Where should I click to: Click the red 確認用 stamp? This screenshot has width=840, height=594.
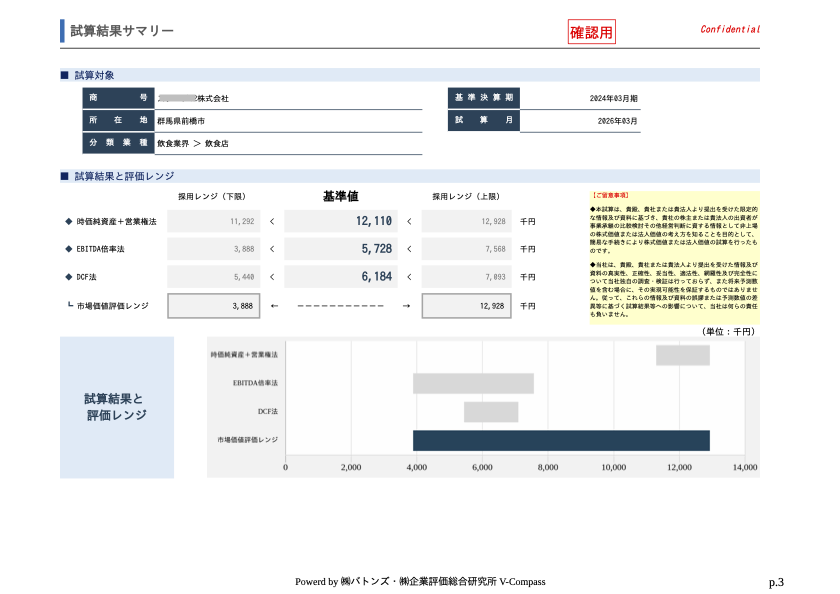coord(591,32)
